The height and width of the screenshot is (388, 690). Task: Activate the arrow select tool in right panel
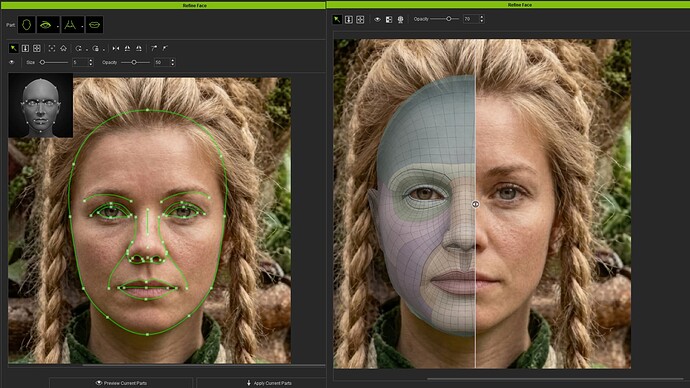coord(337,19)
